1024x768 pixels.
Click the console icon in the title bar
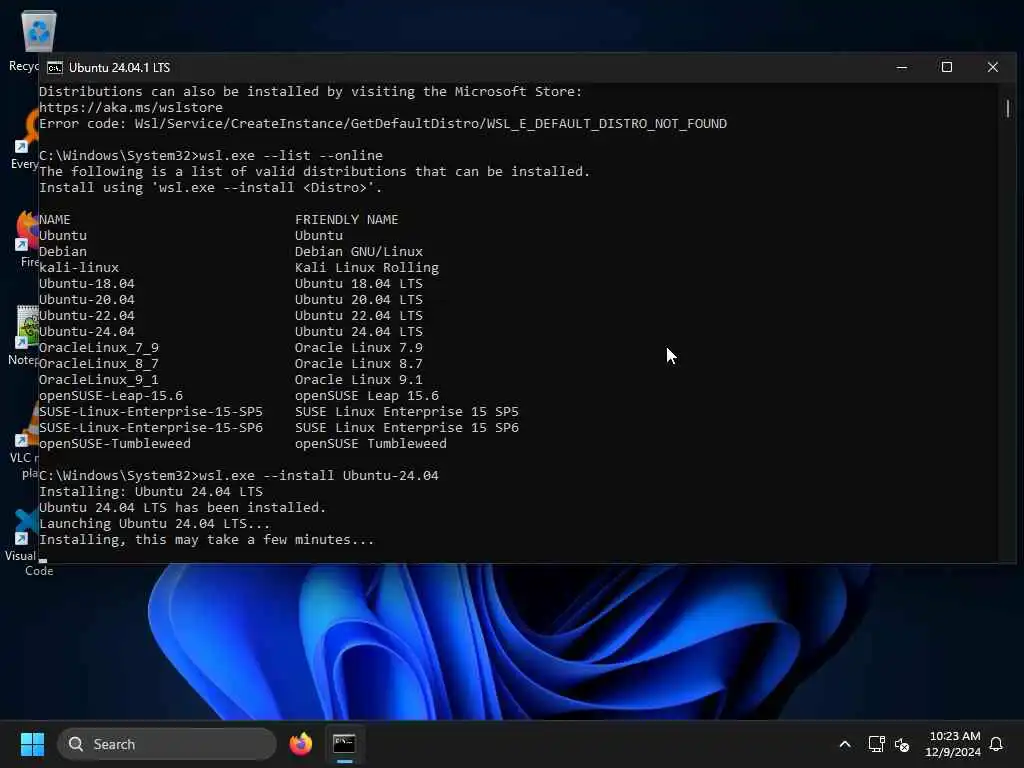click(x=55, y=67)
